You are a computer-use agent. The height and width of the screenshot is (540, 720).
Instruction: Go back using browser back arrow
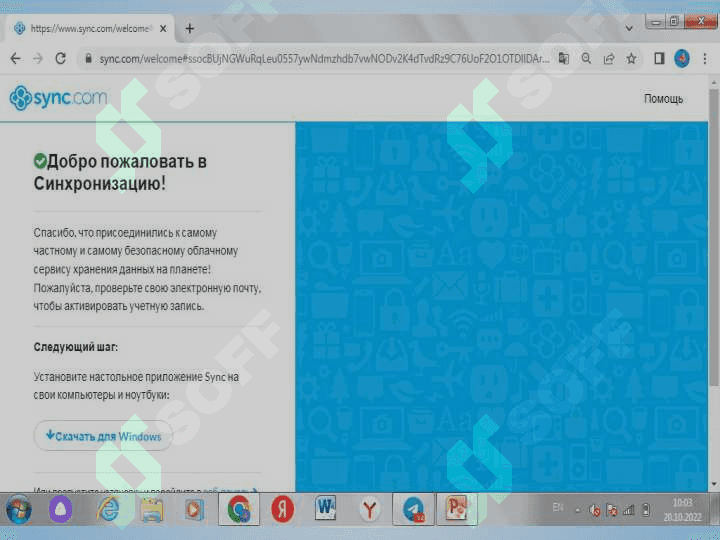point(16,58)
